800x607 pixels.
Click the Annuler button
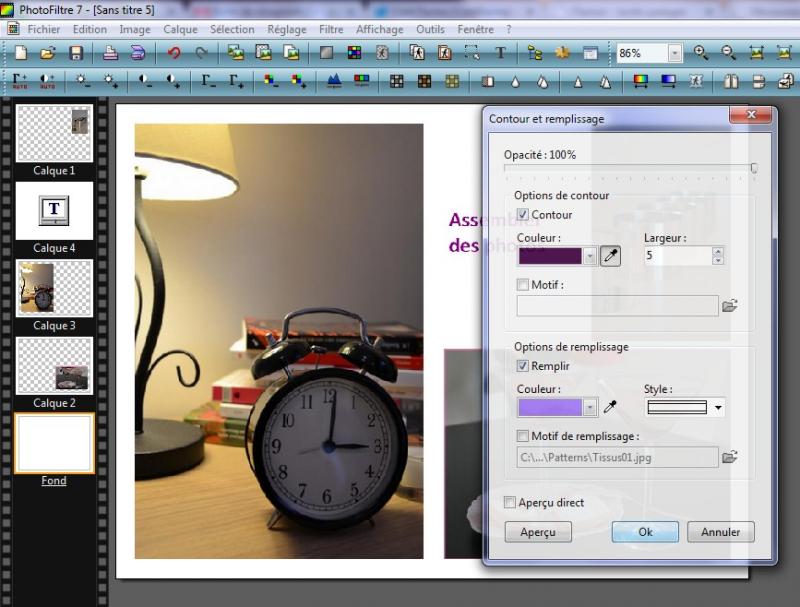coord(720,532)
